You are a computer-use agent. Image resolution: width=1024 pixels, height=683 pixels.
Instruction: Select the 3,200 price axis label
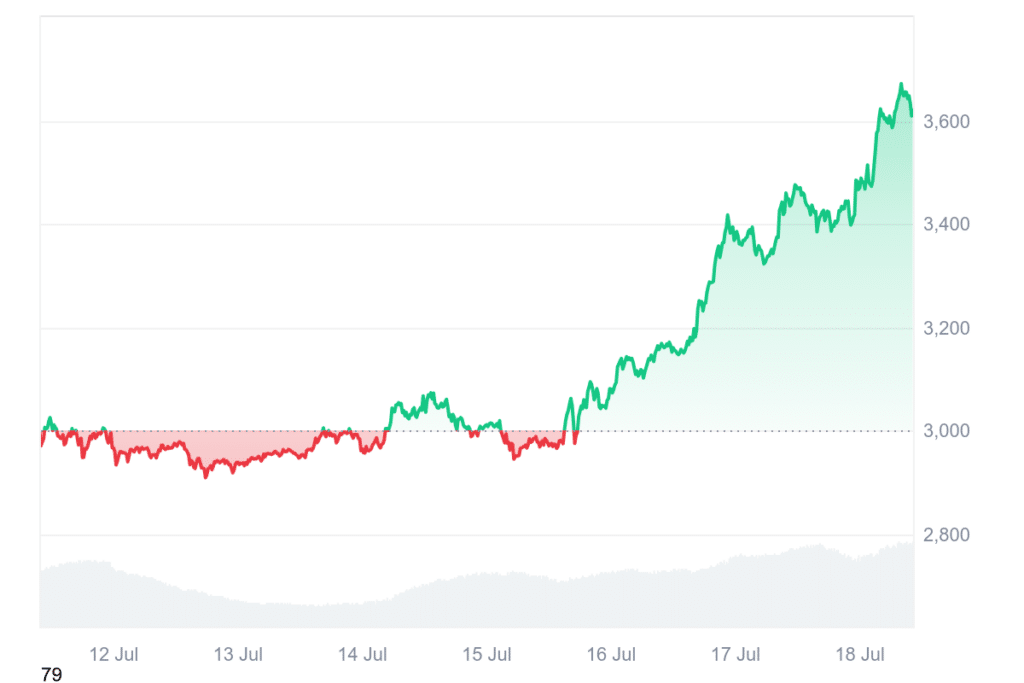click(946, 328)
